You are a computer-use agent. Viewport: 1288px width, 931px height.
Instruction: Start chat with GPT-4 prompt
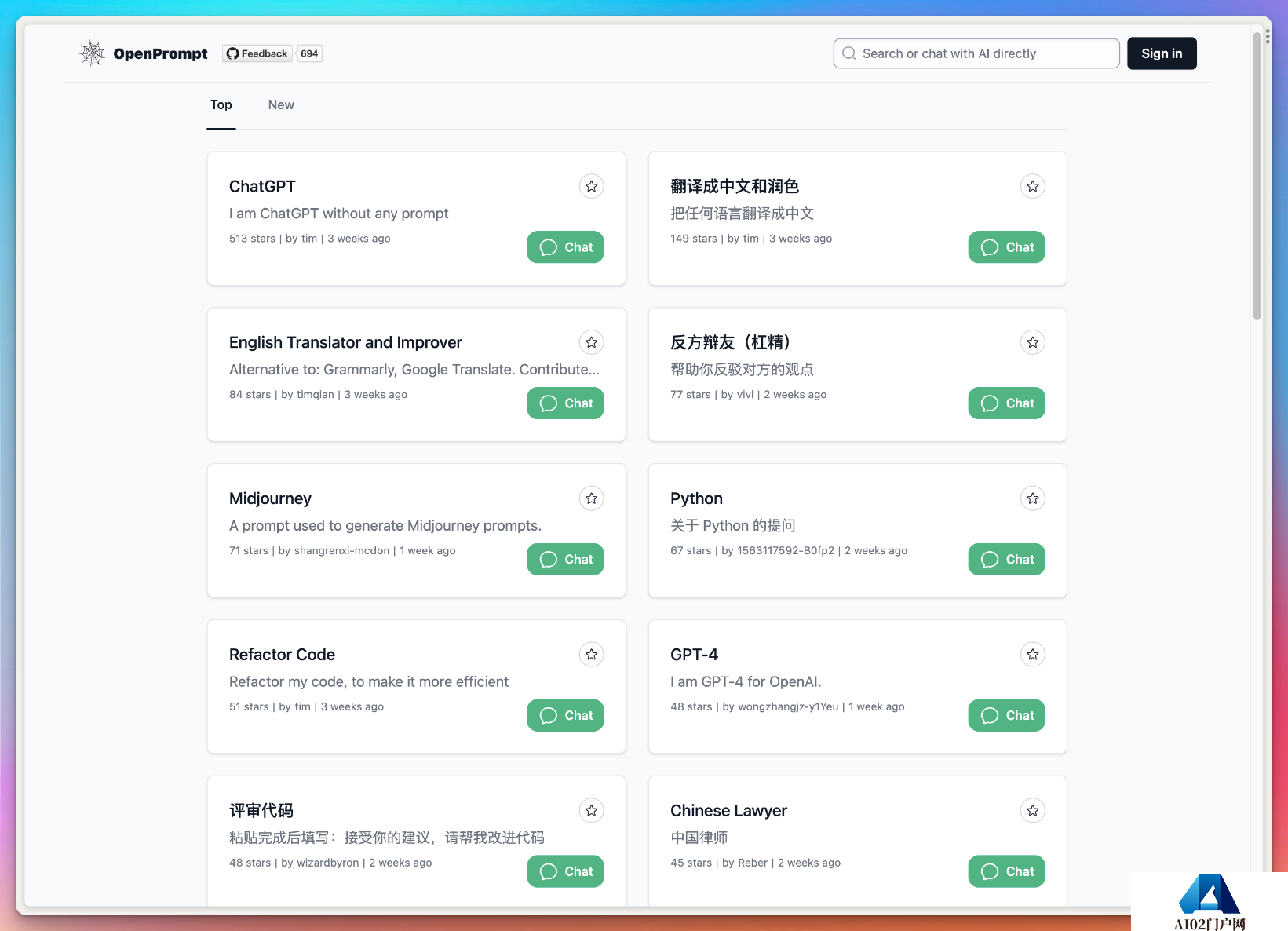[x=1006, y=715]
